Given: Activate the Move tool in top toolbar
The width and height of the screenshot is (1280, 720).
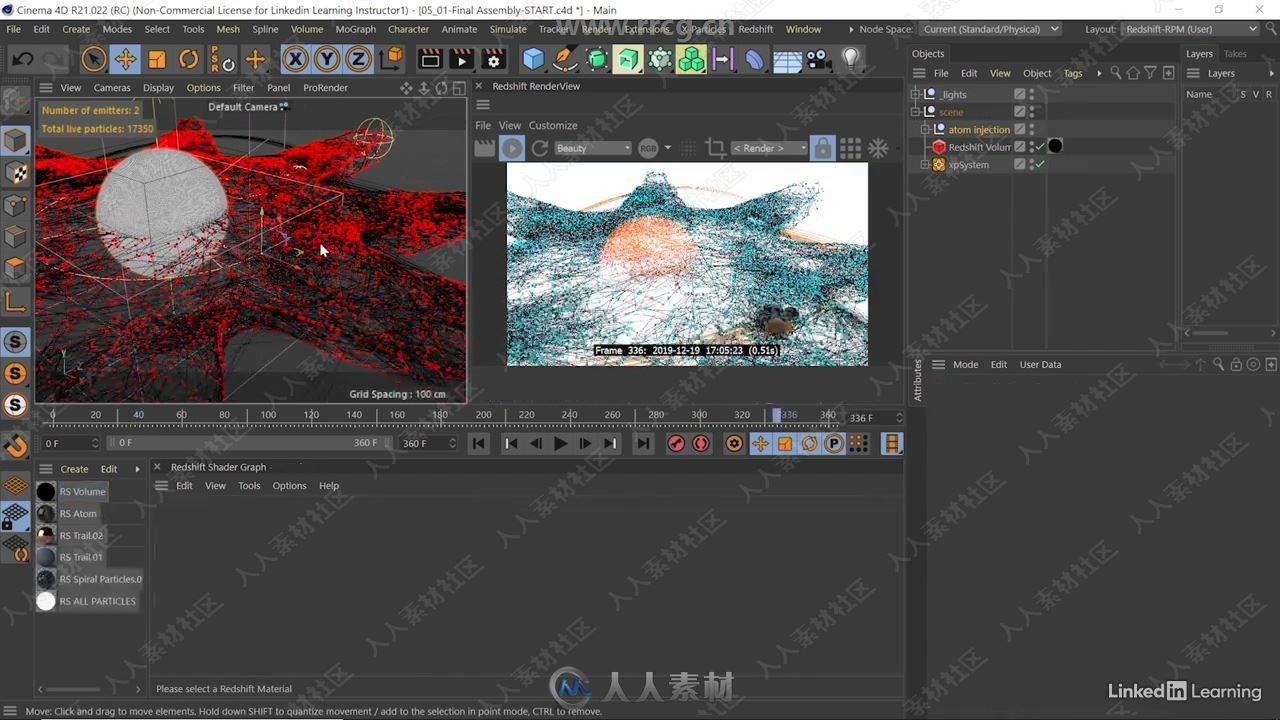Looking at the screenshot, I should [x=125, y=60].
